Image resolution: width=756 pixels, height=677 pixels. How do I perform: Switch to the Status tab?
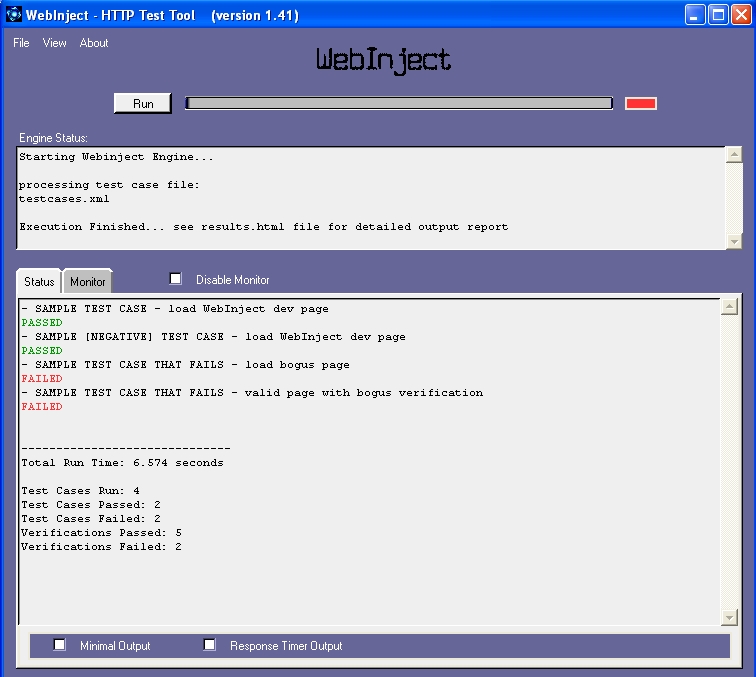click(39, 282)
